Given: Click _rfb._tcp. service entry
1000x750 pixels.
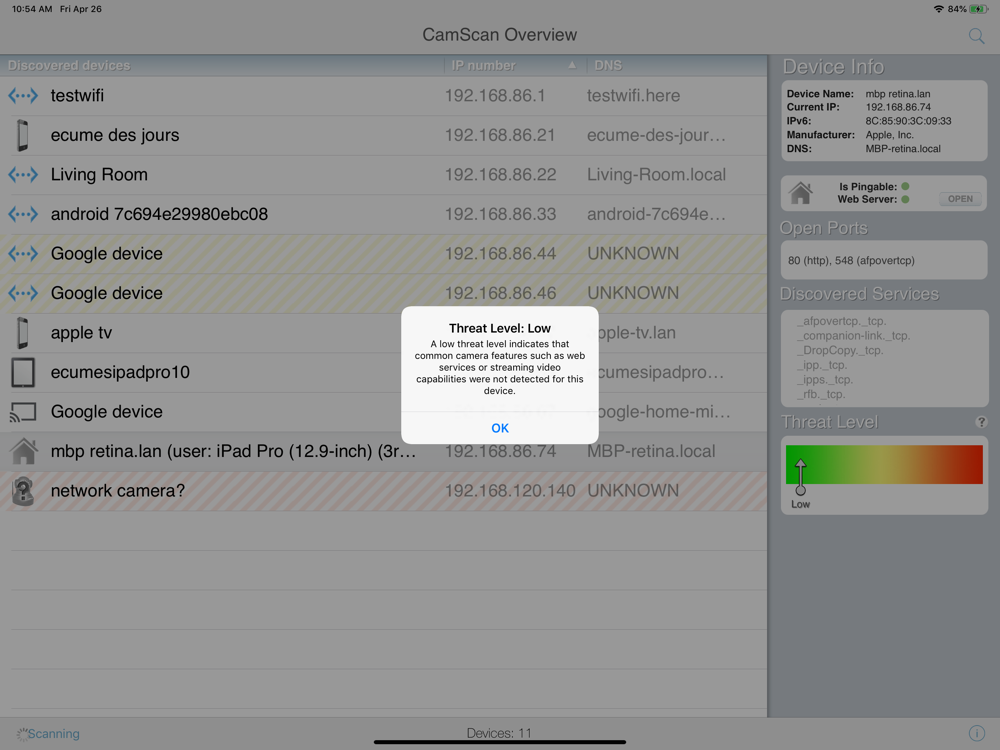Looking at the screenshot, I should (821, 394).
